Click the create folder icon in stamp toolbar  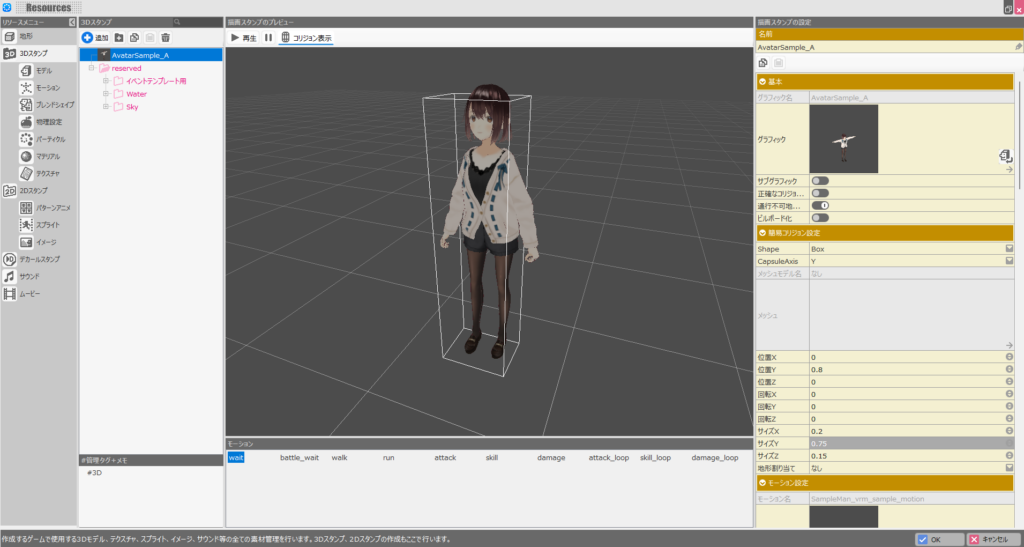119,37
